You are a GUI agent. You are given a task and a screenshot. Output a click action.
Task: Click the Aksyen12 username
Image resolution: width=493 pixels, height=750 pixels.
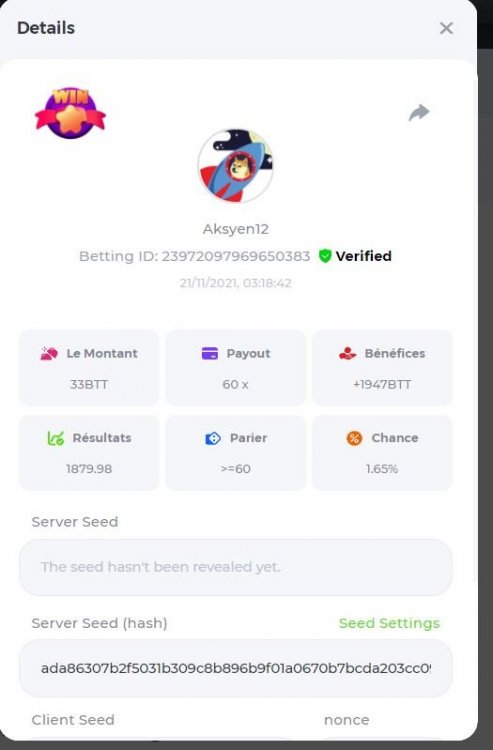click(236, 229)
